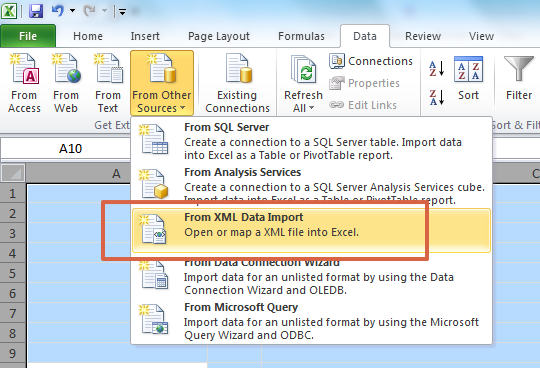Undo the last action
Viewport: 540px width, 368px height.
point(58,11)
